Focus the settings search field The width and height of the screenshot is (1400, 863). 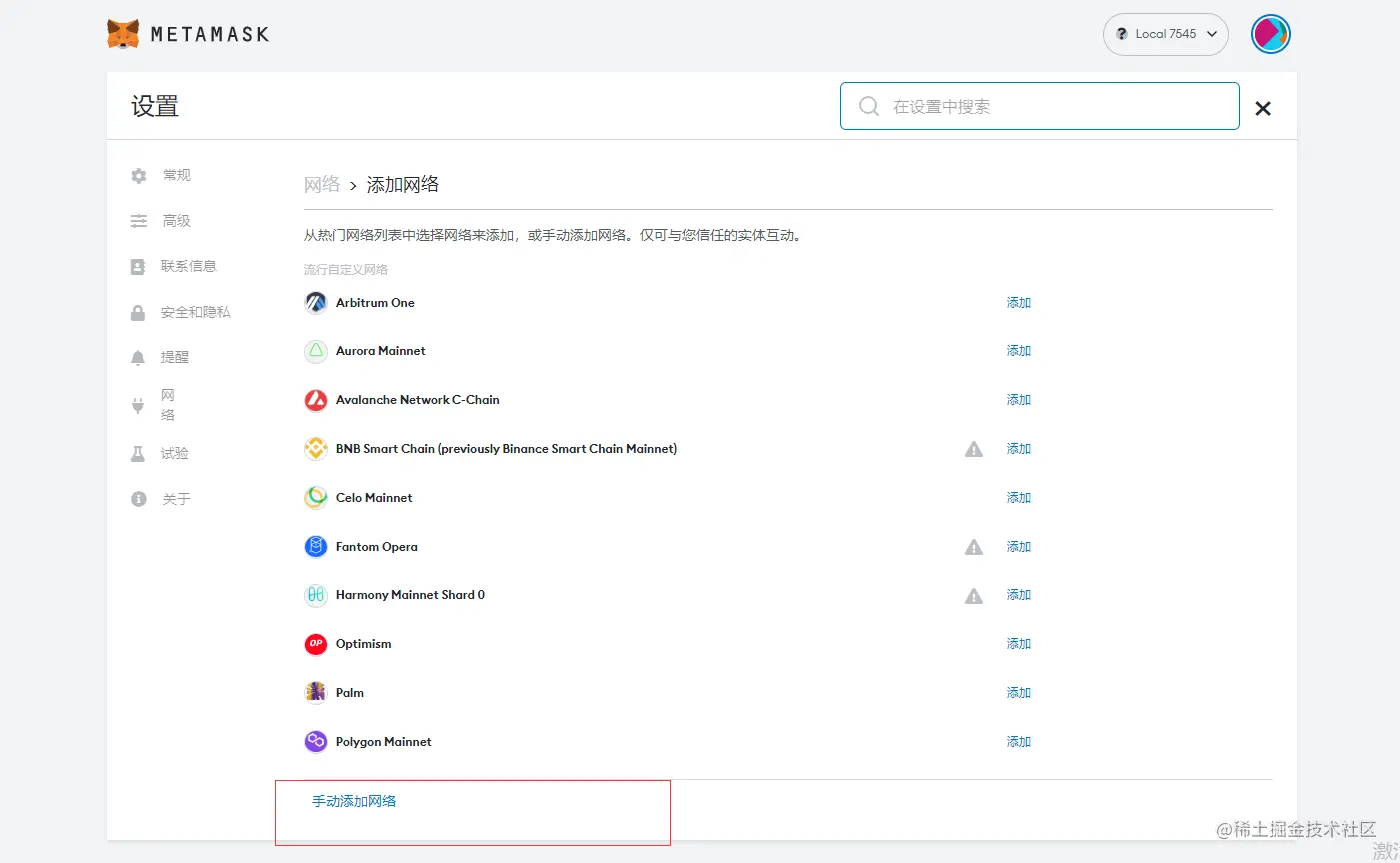pos(1039,106)
